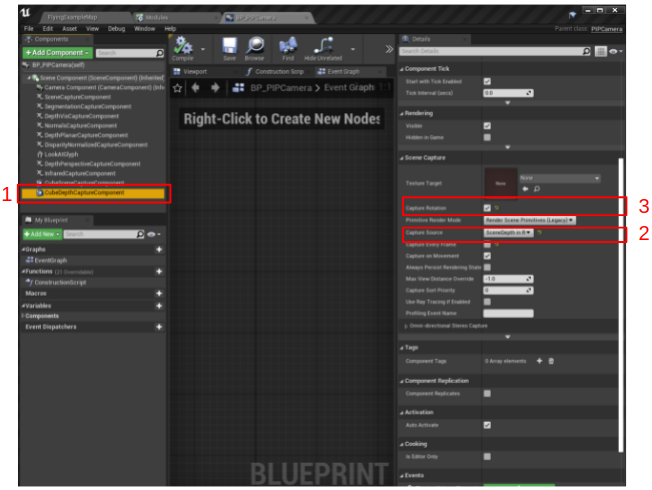652x490 pixels.
Task: Toggle Visible rendering checkbox
Action: click(x=487, y=126)
